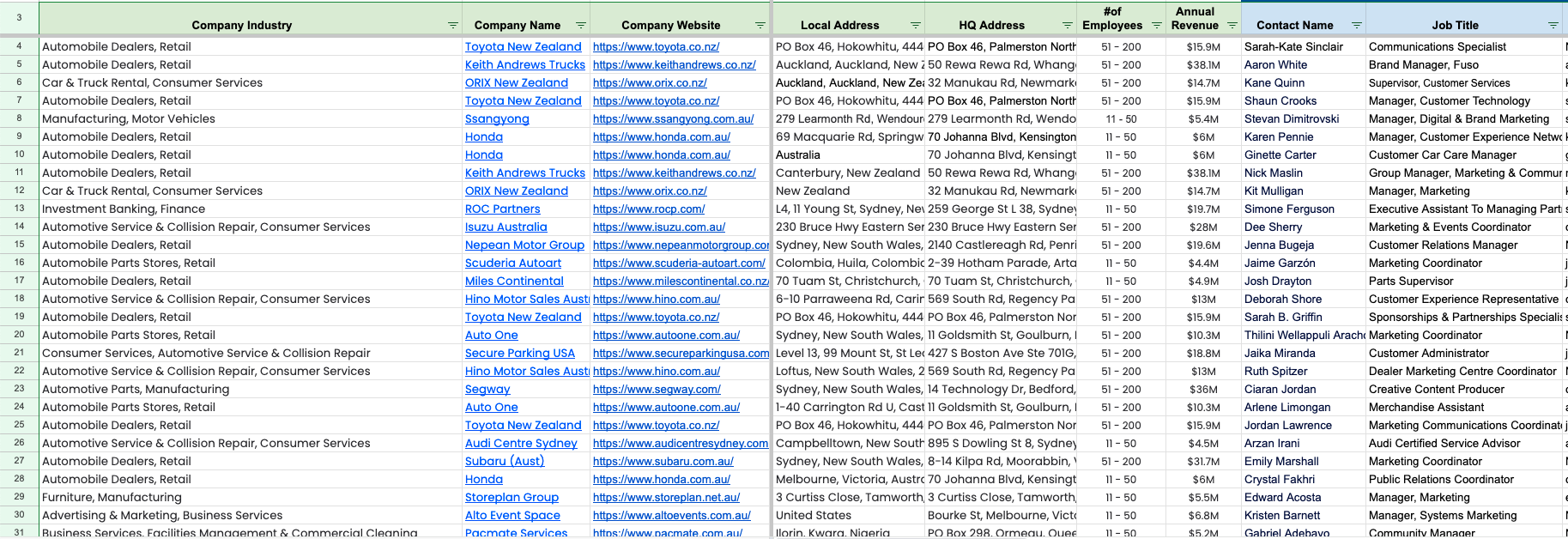
Task: Select the Creative Content Producer cell
Action: click(x=1465, y=390)
